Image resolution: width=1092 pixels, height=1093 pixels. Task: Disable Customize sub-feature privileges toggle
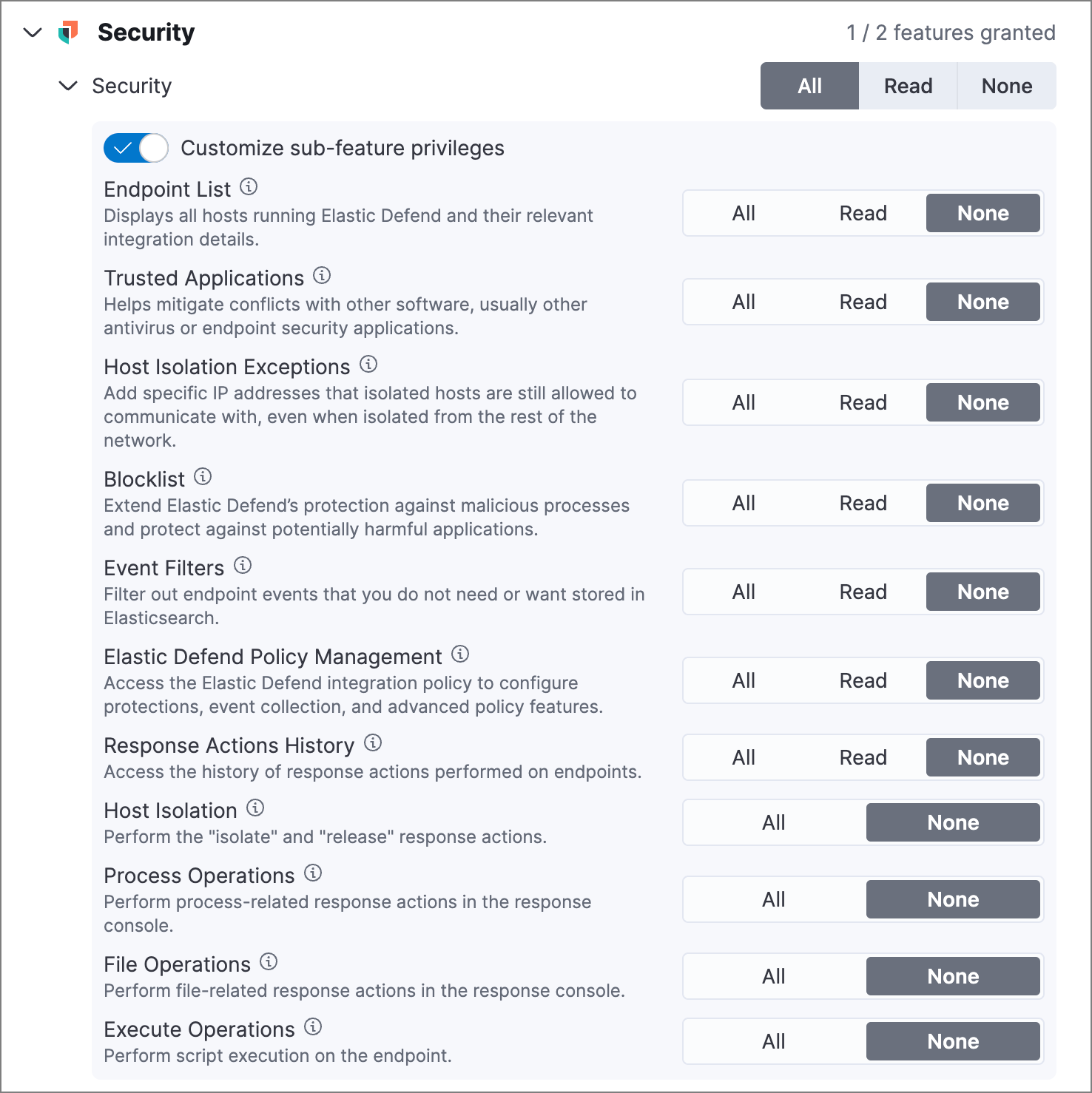[x=135, y=148]
